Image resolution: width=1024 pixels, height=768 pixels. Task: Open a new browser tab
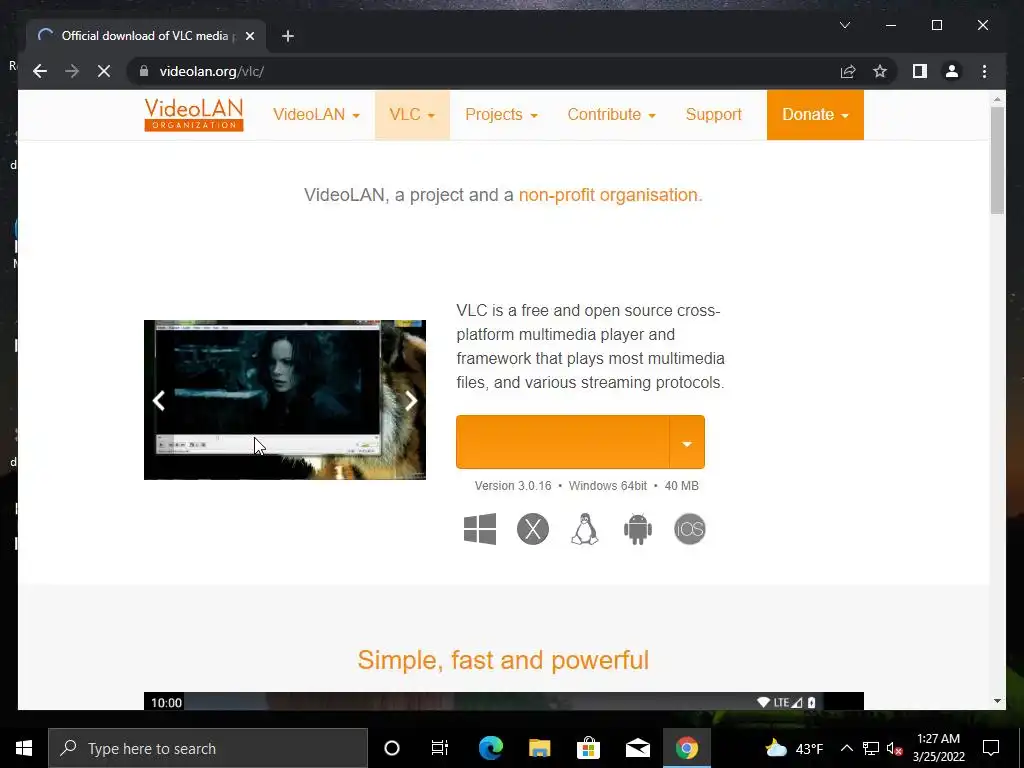[x=288, y=36]
